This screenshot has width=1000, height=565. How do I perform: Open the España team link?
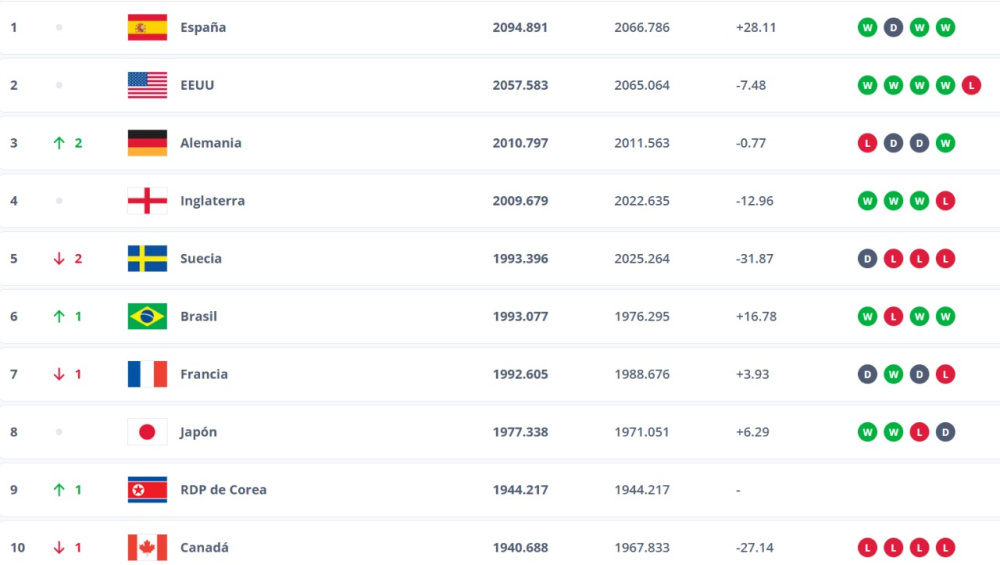click(x=203, y=27)
